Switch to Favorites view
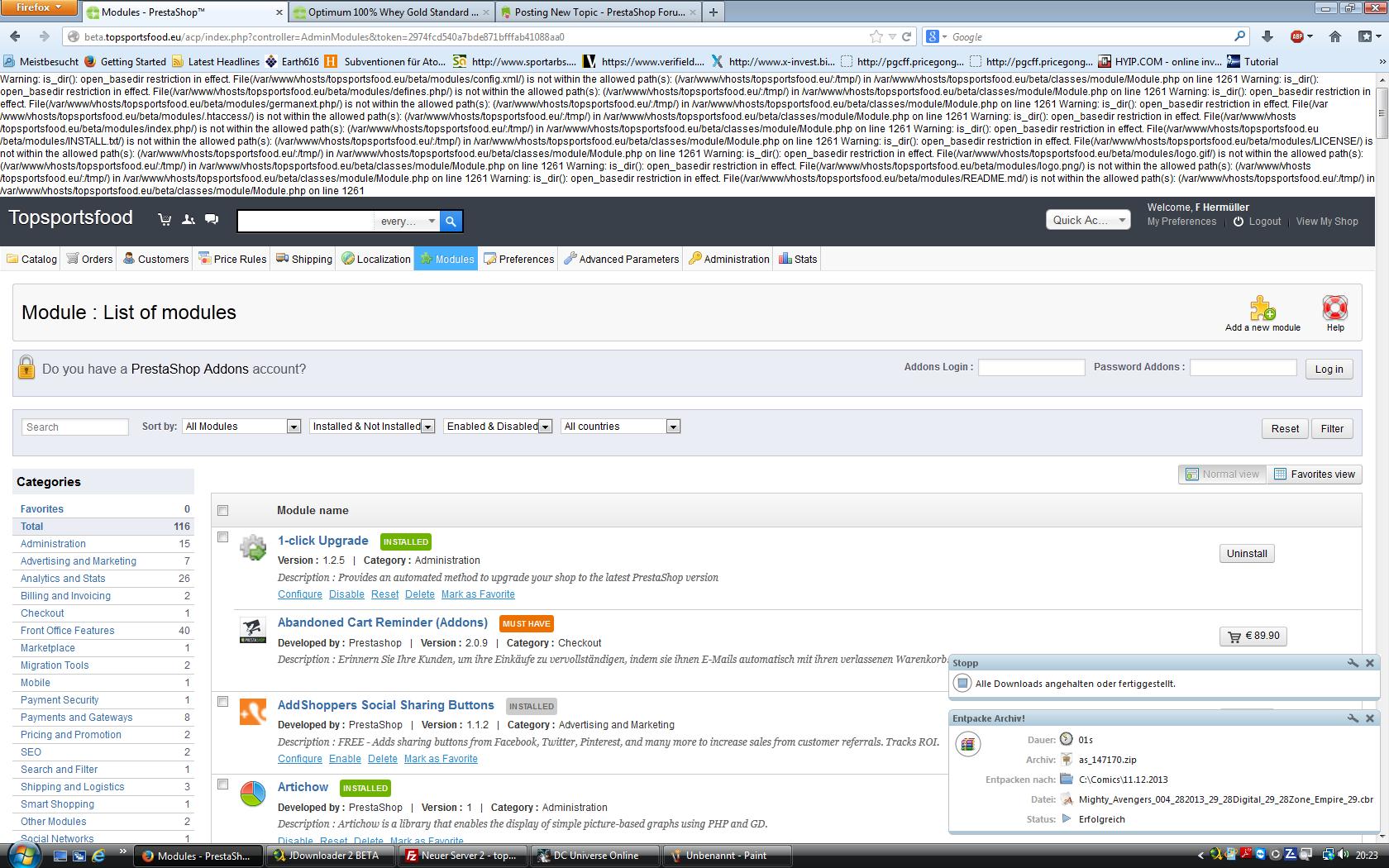Image resolution: width=1389 pixels, height=868 pixels. 1315,474
